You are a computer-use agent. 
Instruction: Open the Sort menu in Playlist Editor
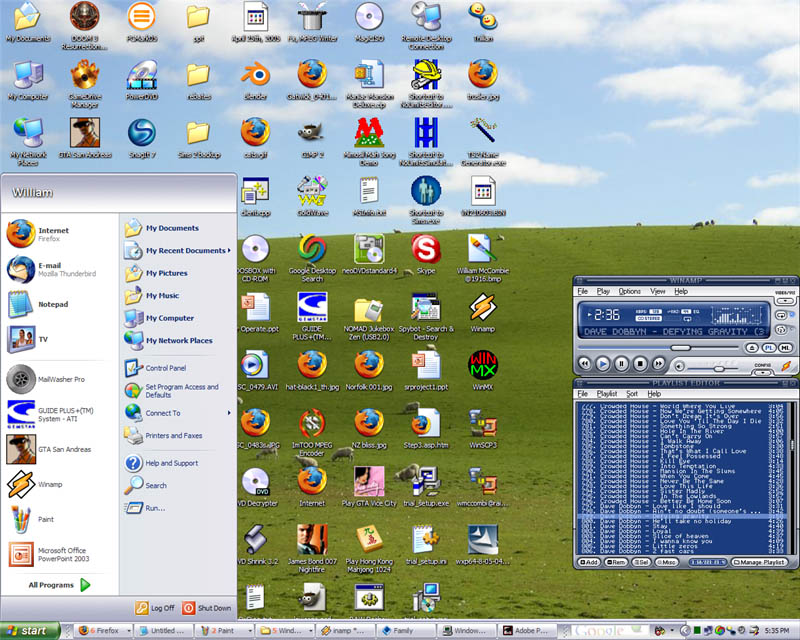[632, 394]
